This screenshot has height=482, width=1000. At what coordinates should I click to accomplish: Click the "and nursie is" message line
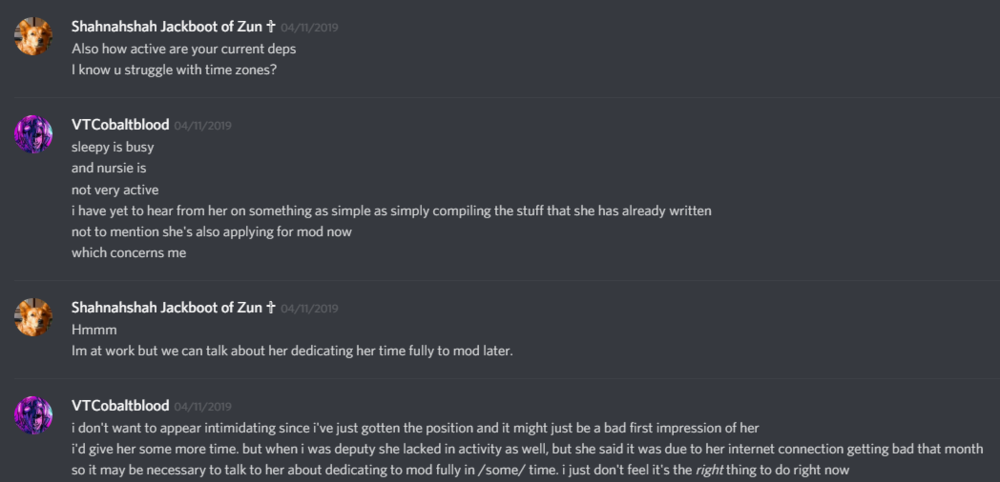tap(109, 168)
